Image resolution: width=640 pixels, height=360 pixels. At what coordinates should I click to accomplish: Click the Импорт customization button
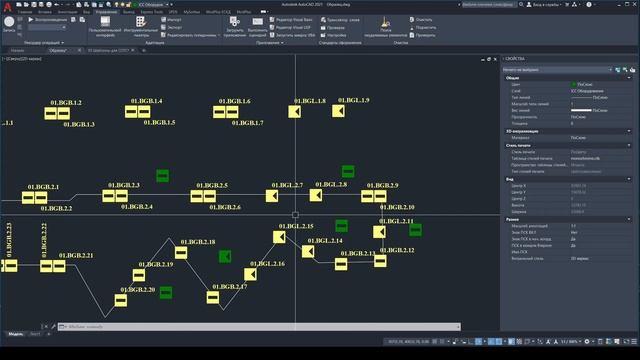171,19
